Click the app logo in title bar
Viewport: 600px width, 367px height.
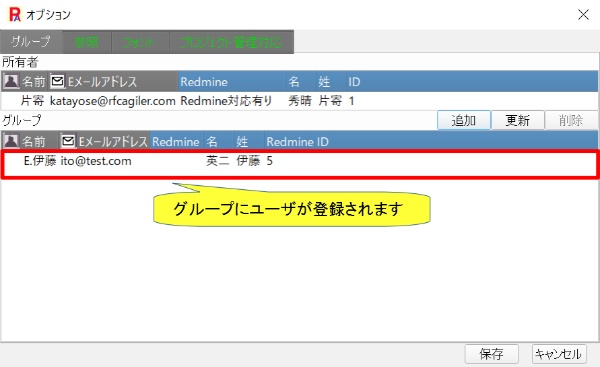click(x=15, y=15)
